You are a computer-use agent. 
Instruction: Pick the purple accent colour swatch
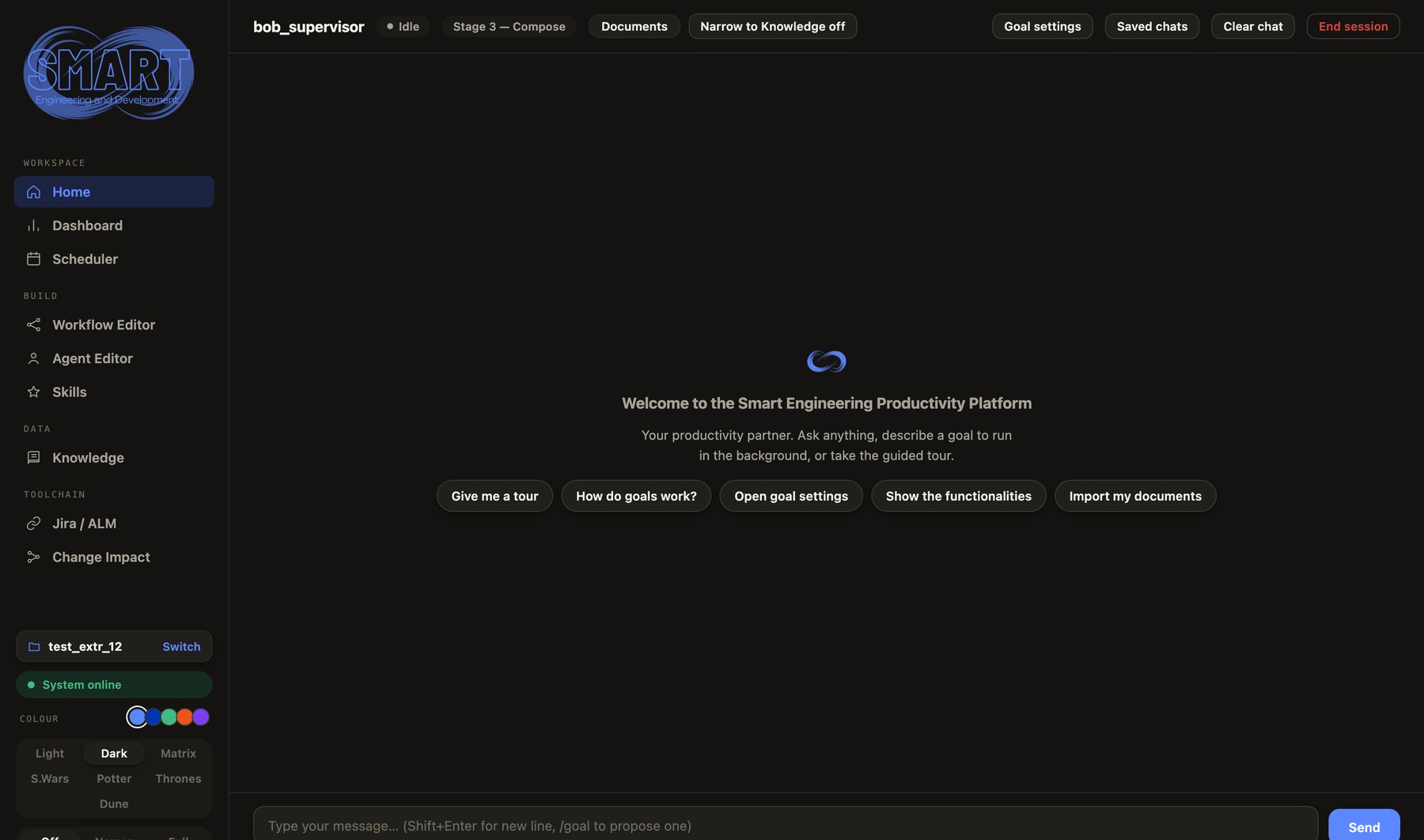201,717
